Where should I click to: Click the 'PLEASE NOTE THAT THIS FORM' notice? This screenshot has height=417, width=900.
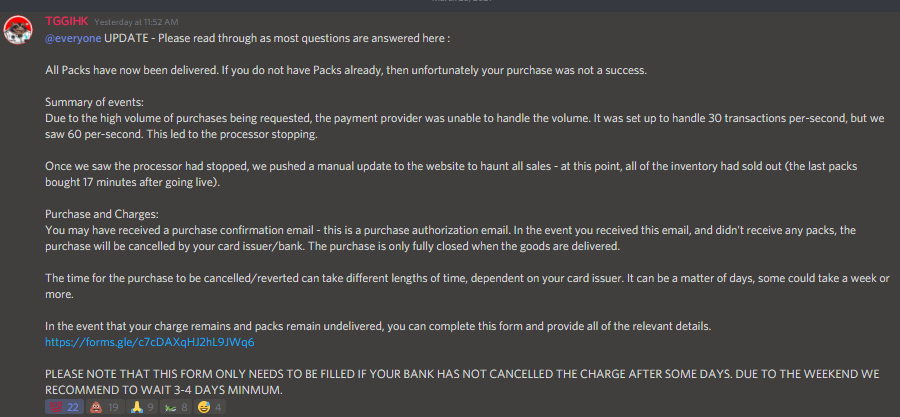[x=462, y=382]
